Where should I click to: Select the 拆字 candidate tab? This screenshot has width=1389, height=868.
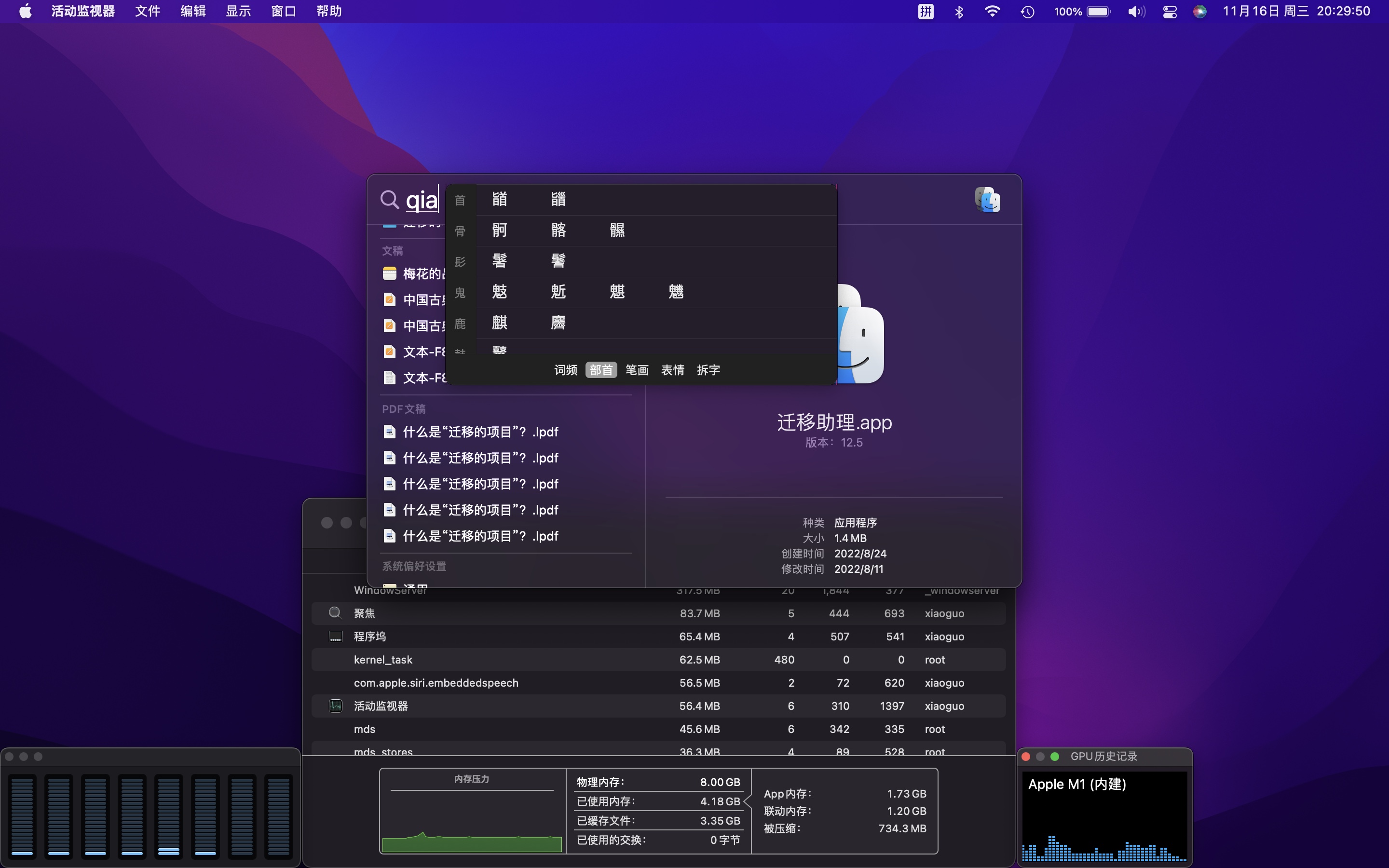coord(708,370)
